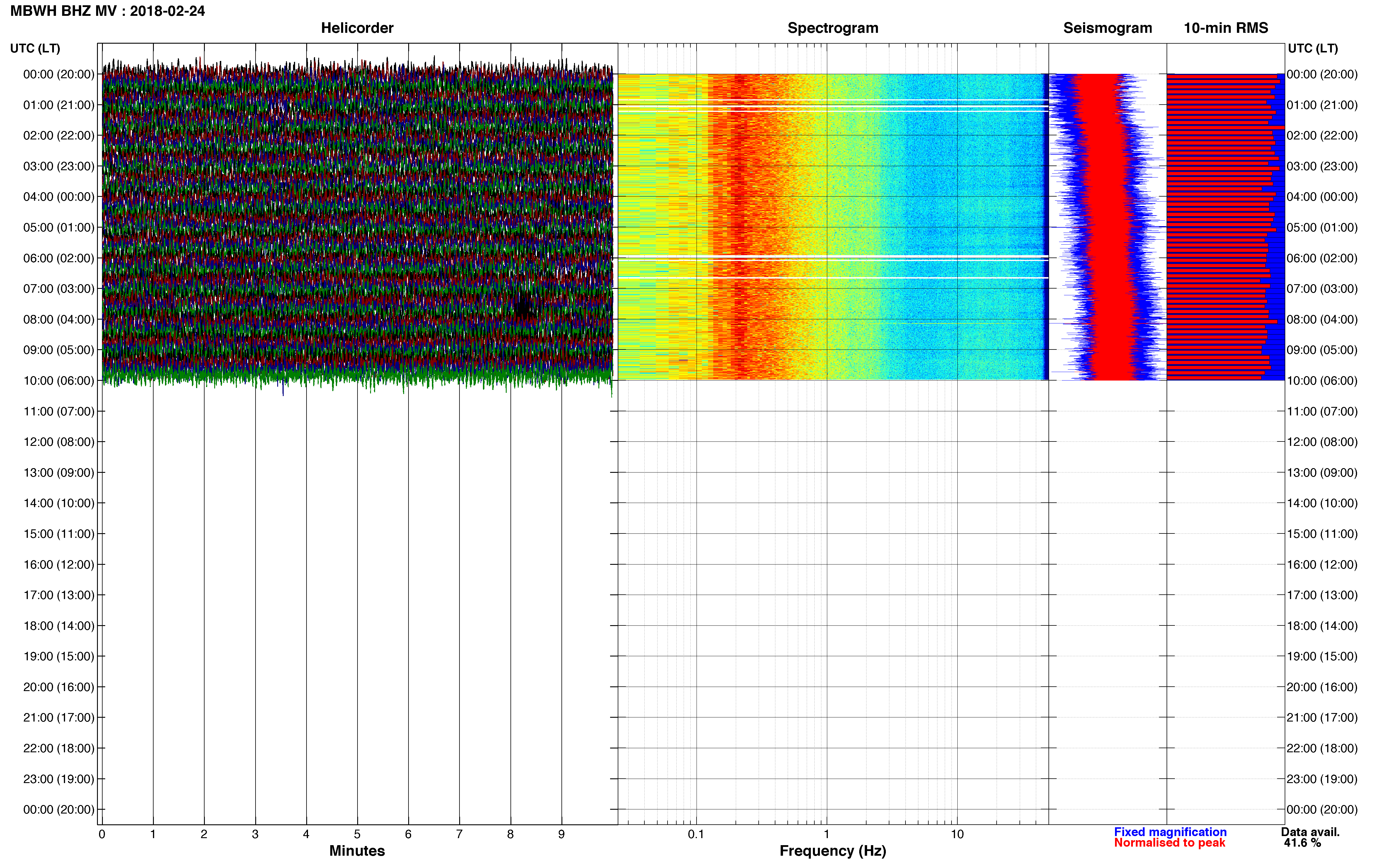Click '03:00 (23:00)' on RMS panel time axis
The width and height of the screenshot is (1389, 868).
1322,166
